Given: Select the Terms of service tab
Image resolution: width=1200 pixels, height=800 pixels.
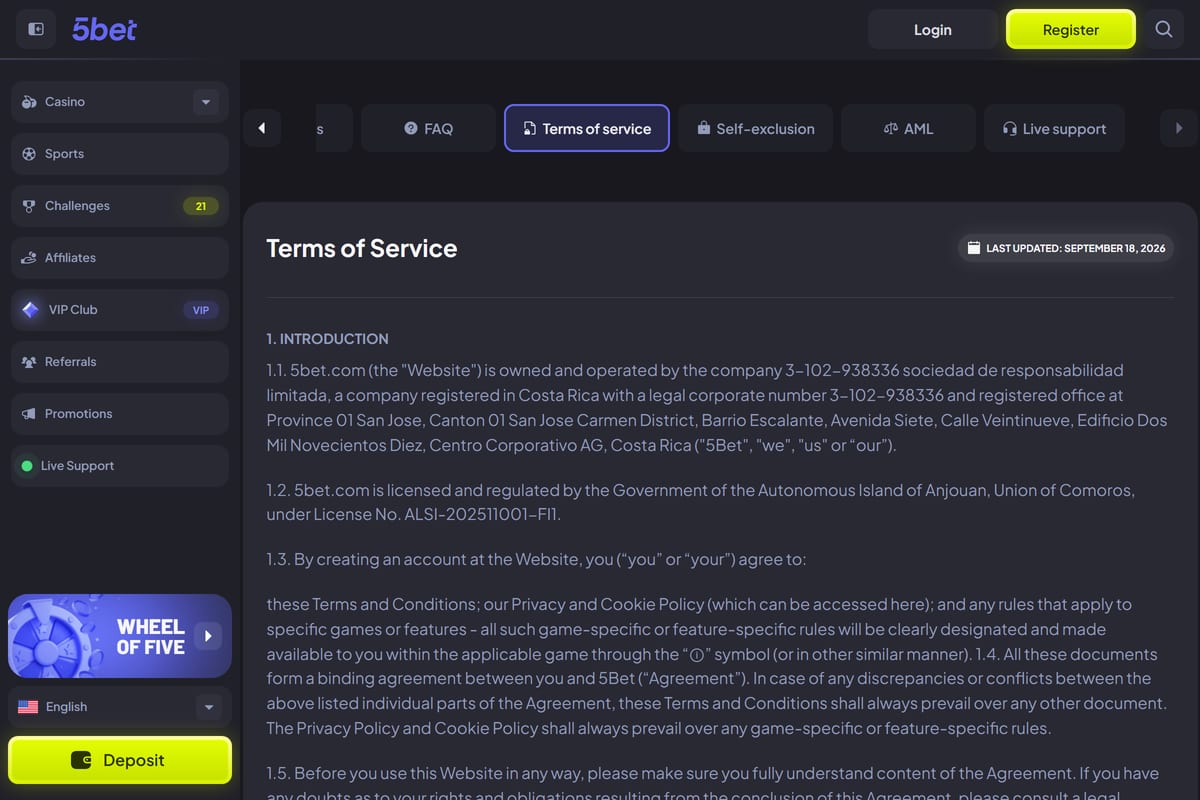Looking at the screenshot, I should point(587,128).
